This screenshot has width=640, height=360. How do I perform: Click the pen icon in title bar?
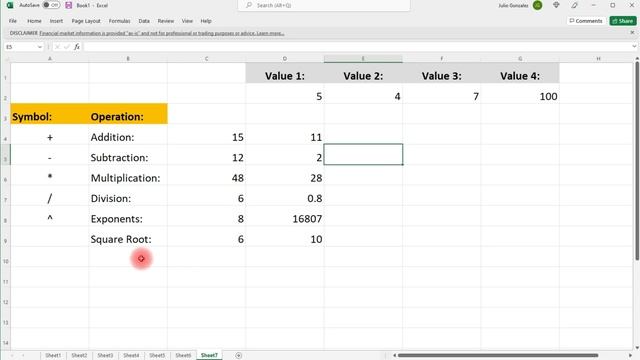(x=574, y=5)
